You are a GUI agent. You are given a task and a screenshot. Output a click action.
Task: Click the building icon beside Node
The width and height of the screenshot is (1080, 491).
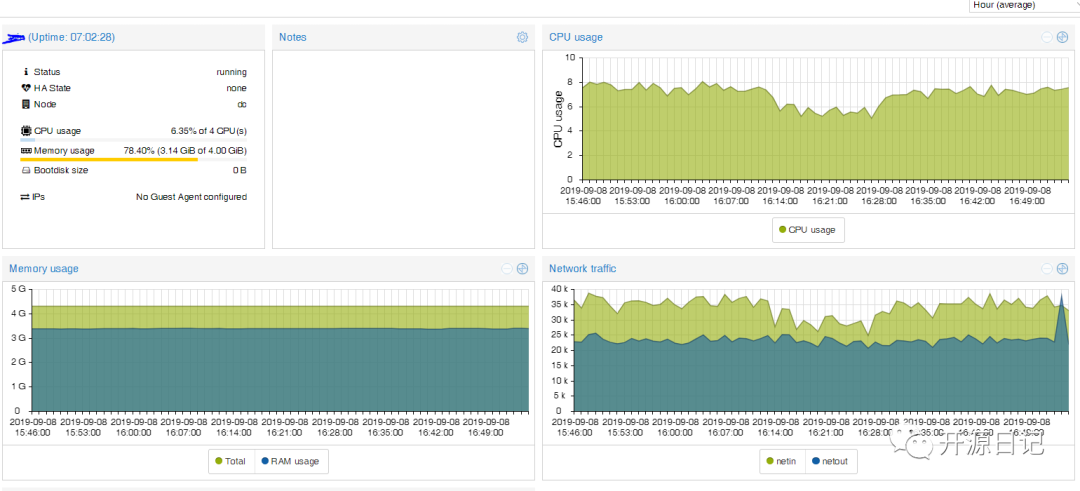[26, 105]
